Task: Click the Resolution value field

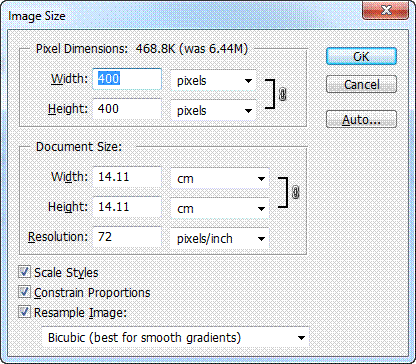Action: click(x=127, y=237)
